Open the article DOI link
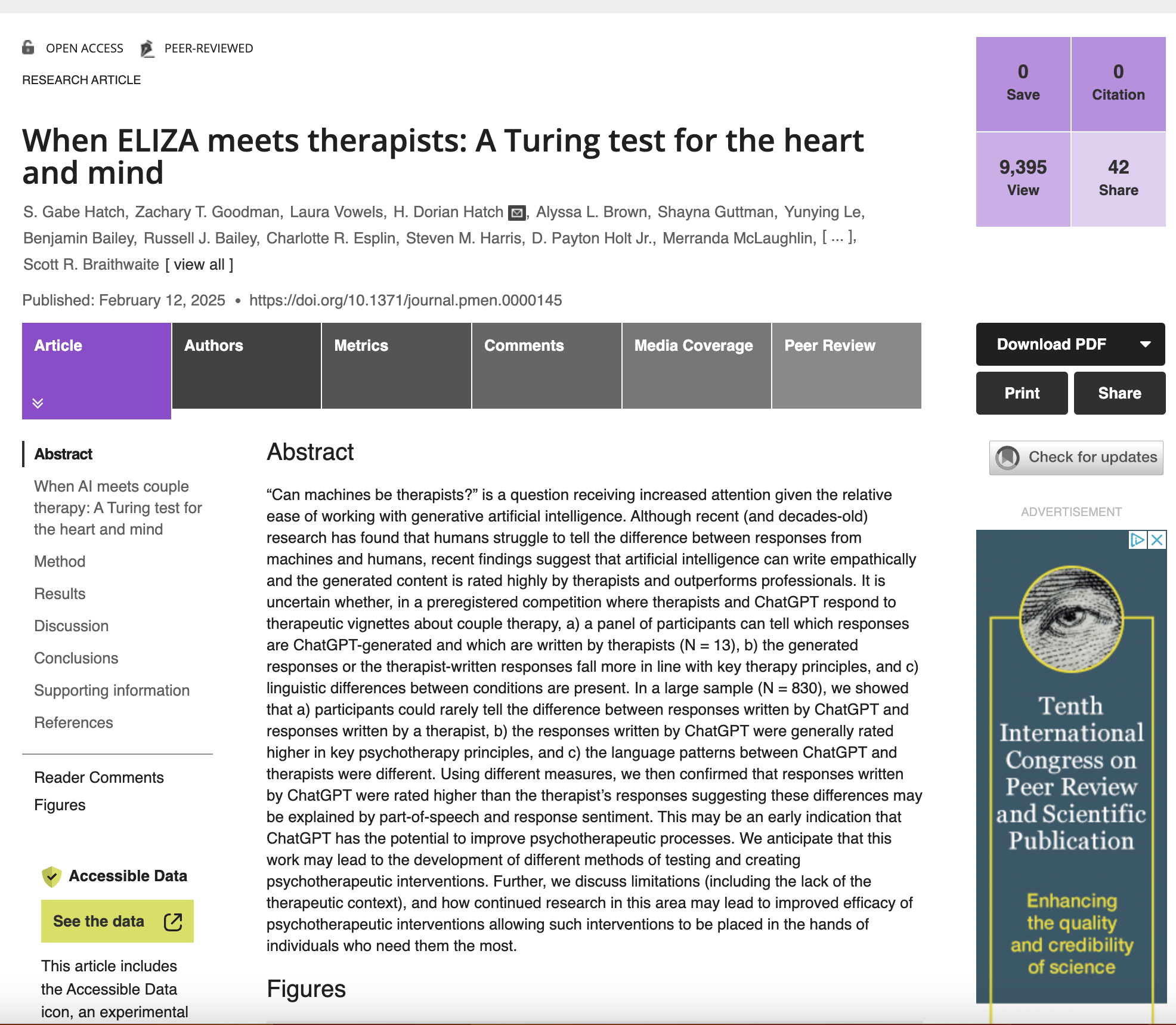The height and width of the screenshot is (1025, 1176). pos(406,300)
